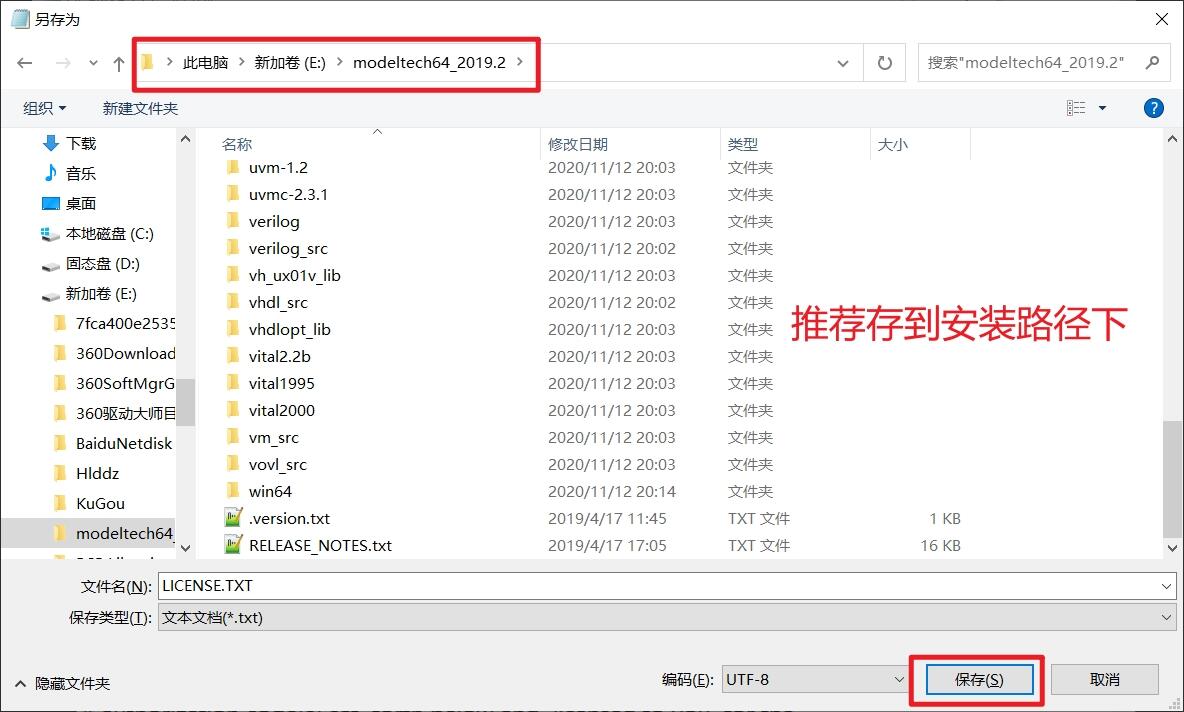Open the address bar history dropdown

point(843,63)
